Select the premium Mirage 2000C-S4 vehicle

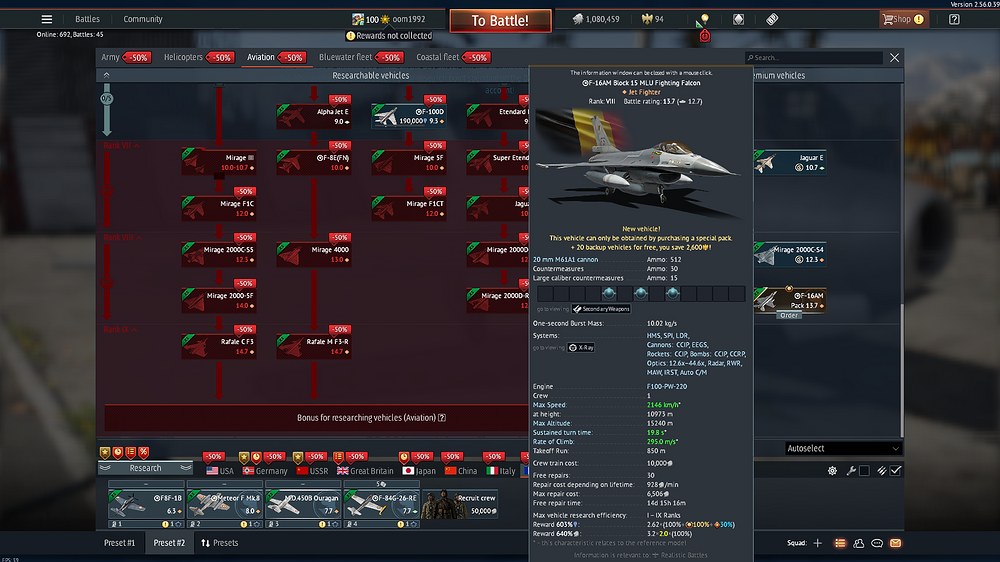pyautogui.click(x=790, y=254)
